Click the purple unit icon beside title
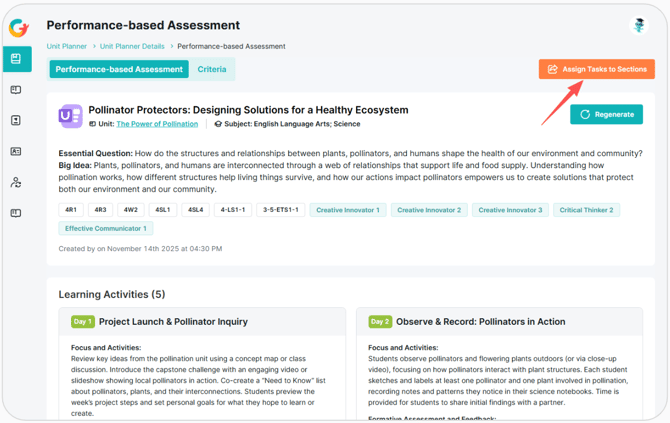 [70, 116]
